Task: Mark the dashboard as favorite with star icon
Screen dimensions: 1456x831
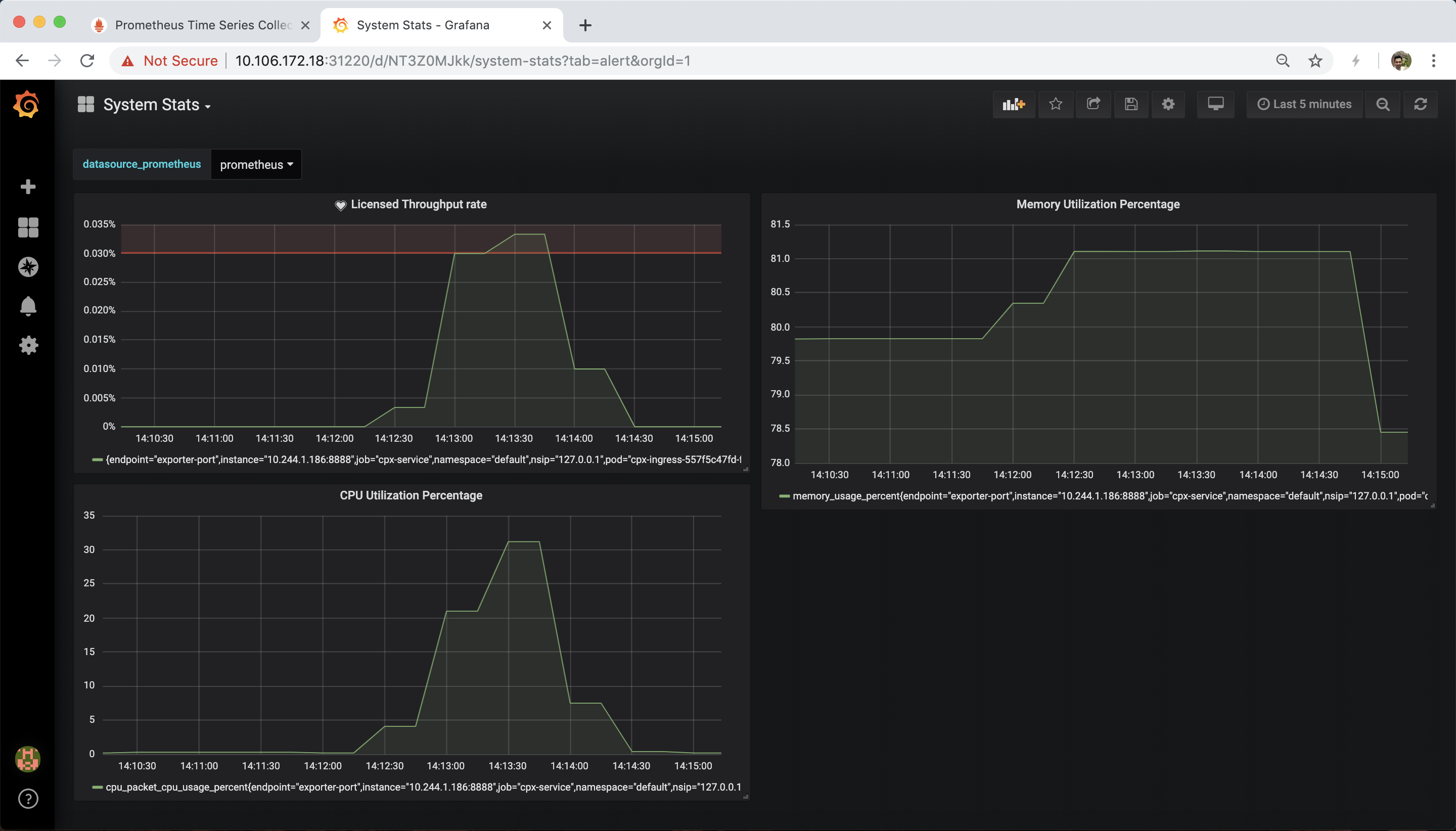Action: pos(1055,105)
